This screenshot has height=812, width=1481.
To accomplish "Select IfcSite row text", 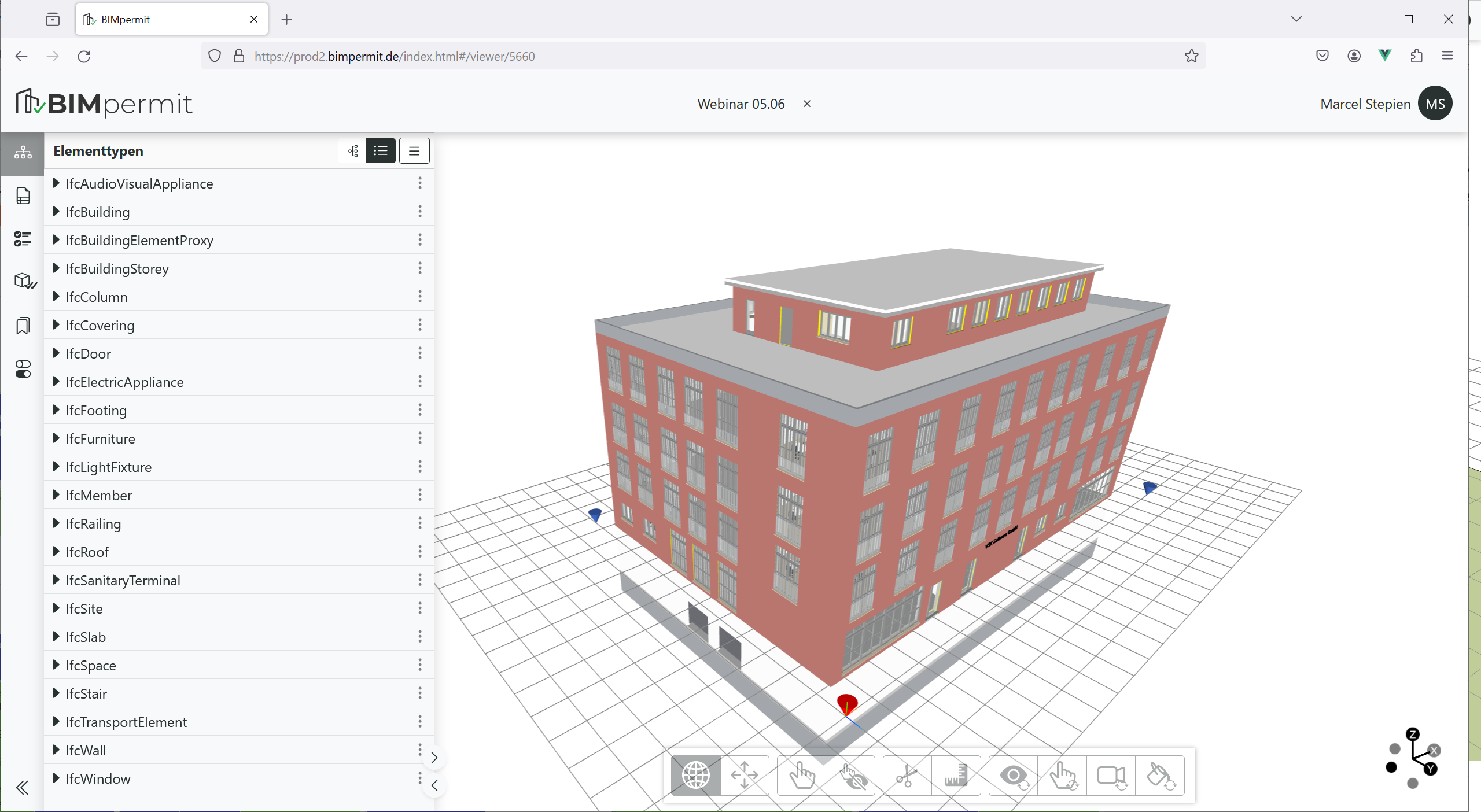I will pyautogui.click(x=84, y=609).
